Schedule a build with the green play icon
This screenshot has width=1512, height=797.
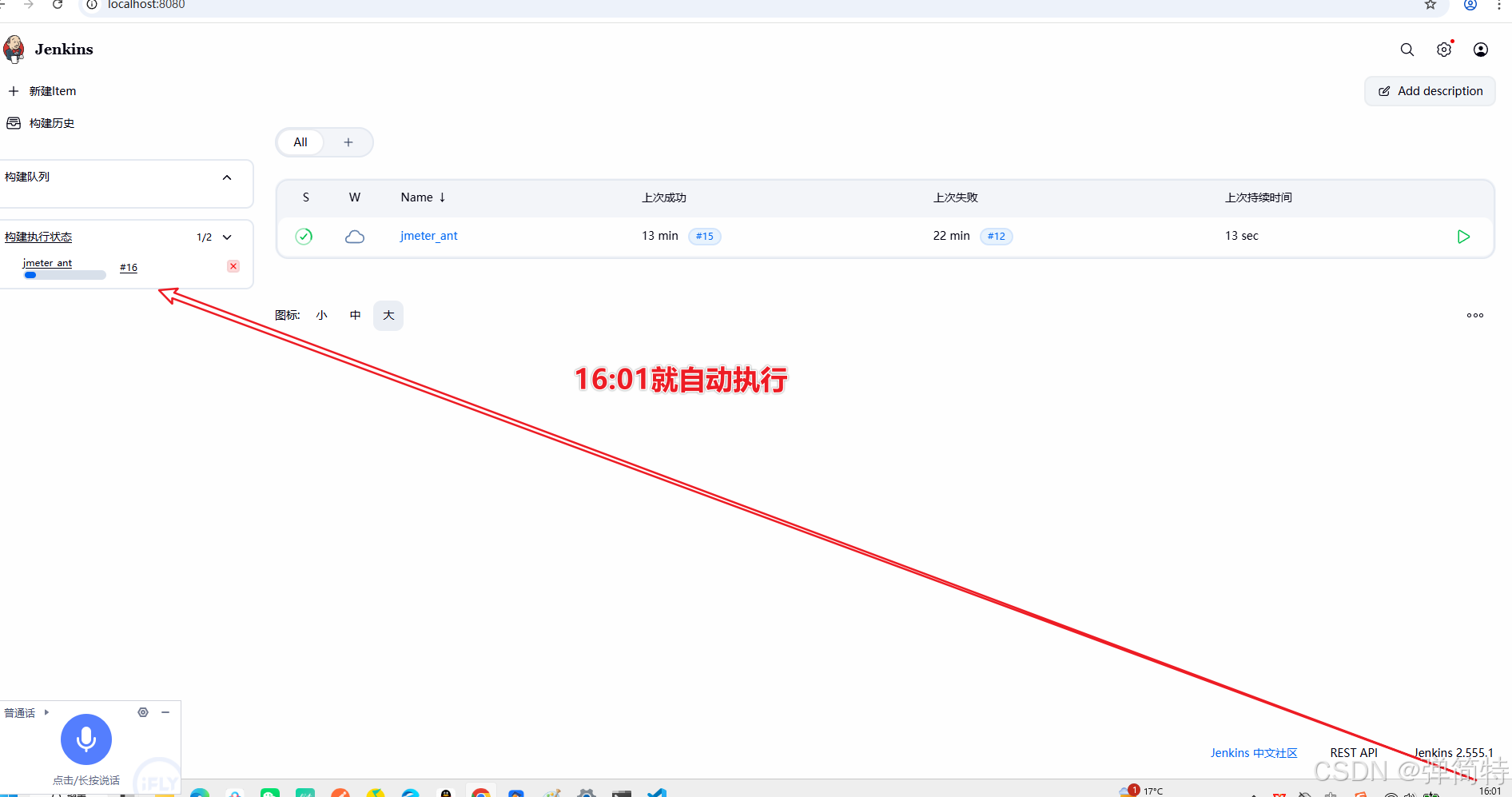pyautogui.click(x=1463, y=237)
